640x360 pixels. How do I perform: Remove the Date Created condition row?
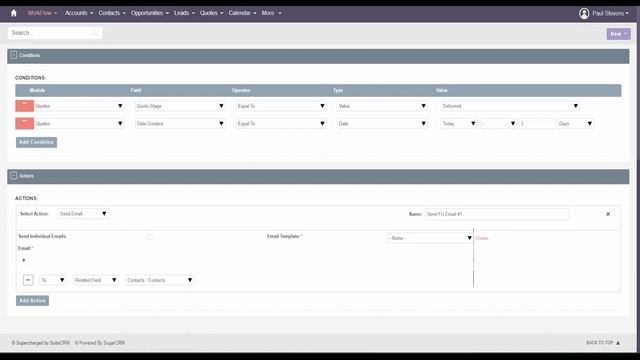pos(24,123)
